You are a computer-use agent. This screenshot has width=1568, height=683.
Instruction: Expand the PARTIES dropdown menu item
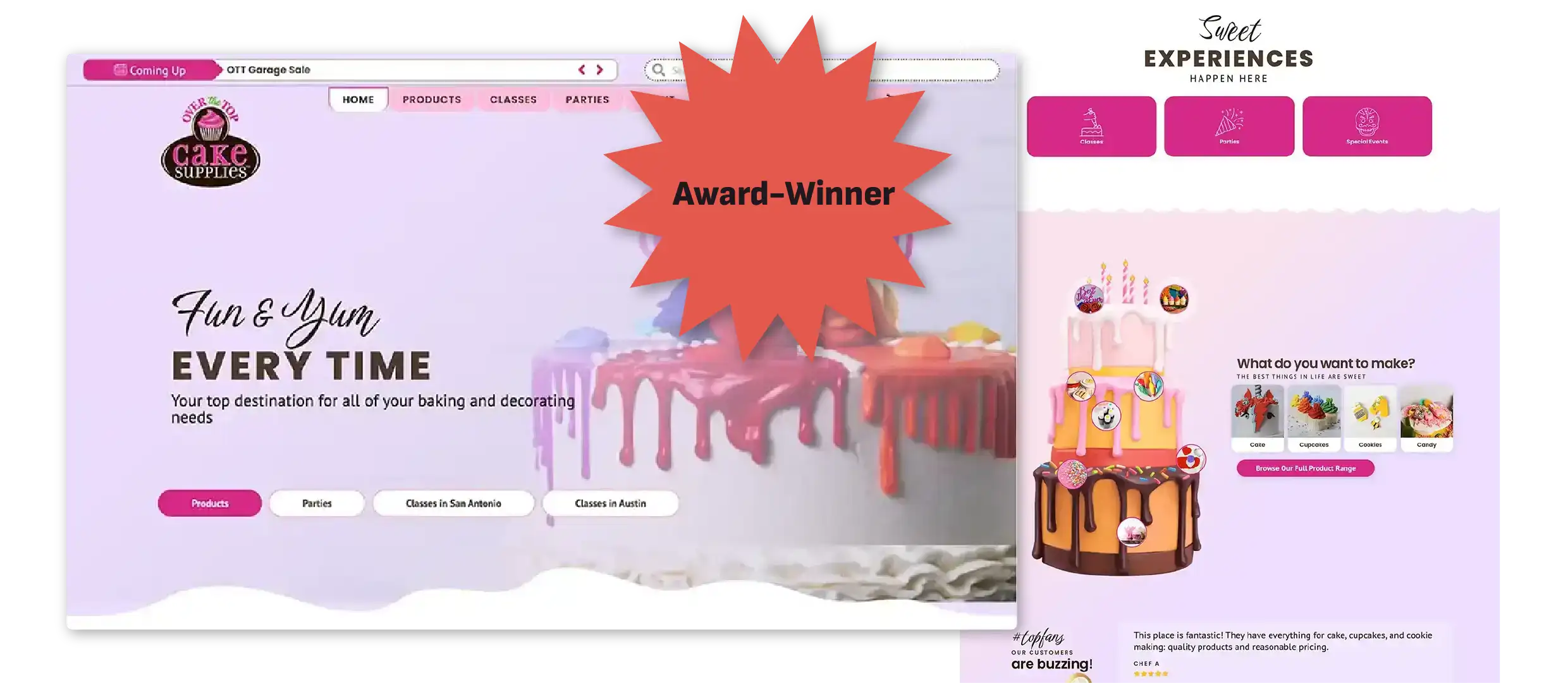click(x=587, y=99)
